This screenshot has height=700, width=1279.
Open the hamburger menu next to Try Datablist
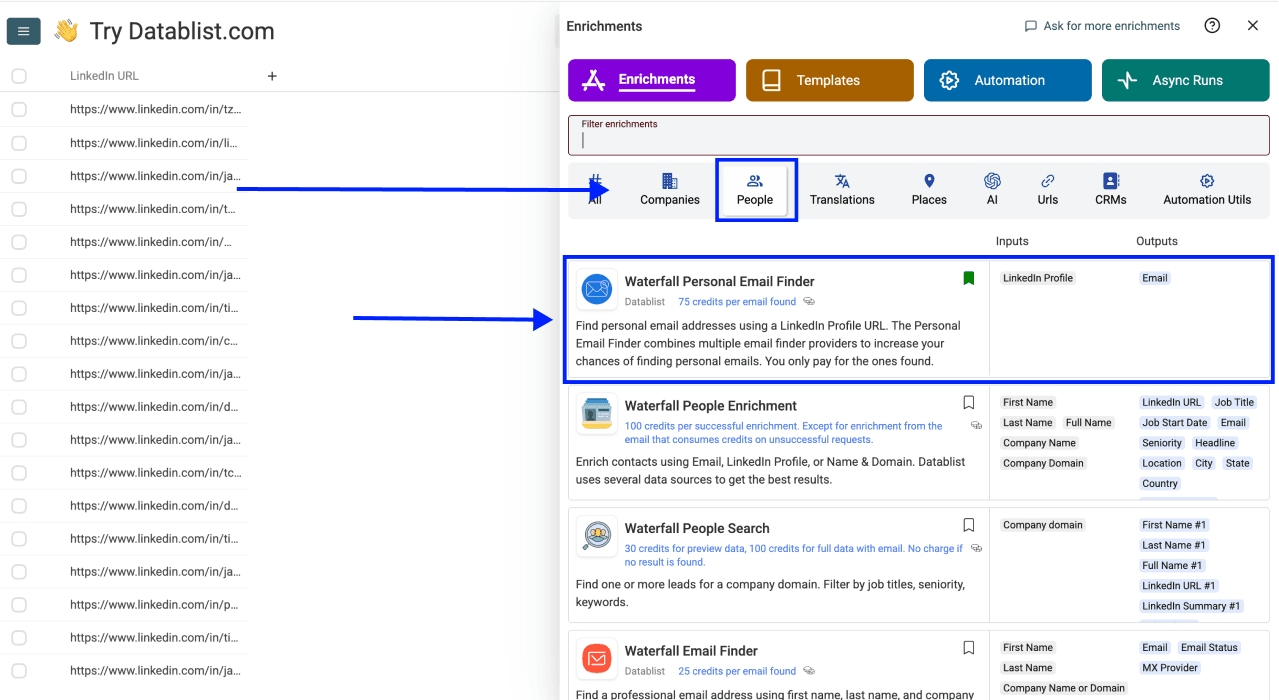(x=23, y=30)
